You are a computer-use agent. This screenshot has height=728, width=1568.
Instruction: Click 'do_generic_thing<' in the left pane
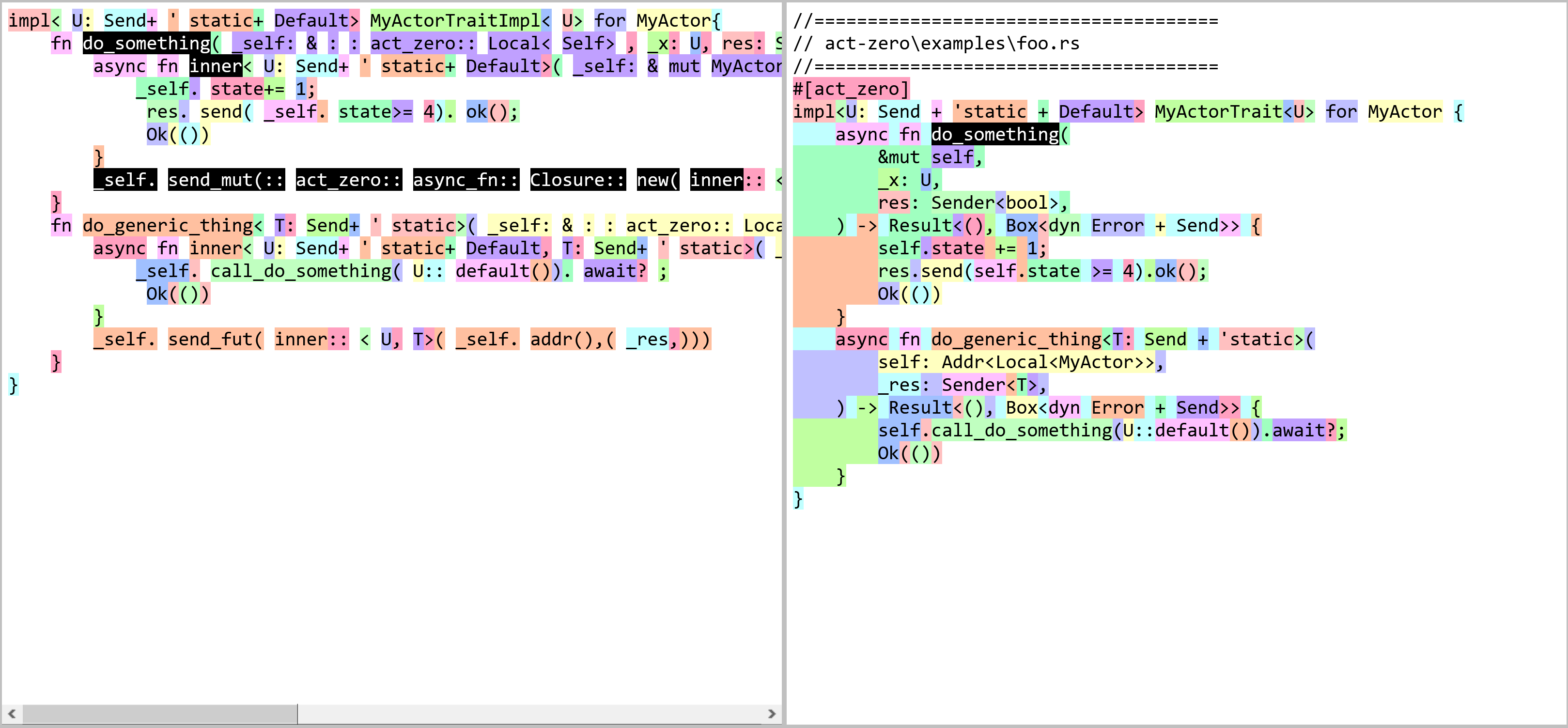(x=173, y=225)
